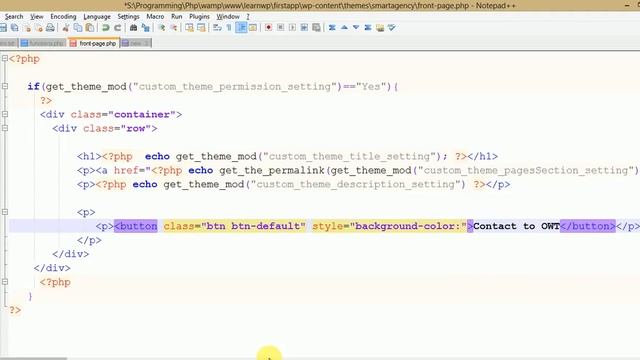
Task: Open the Encoding menu
Action: point(63,16)
